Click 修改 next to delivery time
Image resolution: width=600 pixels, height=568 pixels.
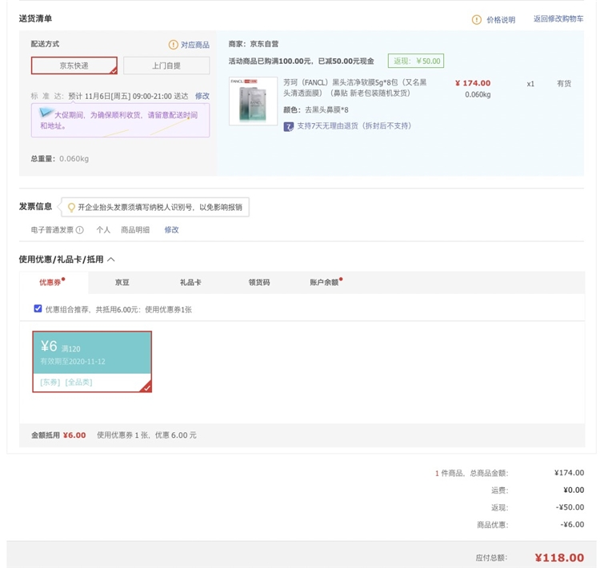point(202,96)
